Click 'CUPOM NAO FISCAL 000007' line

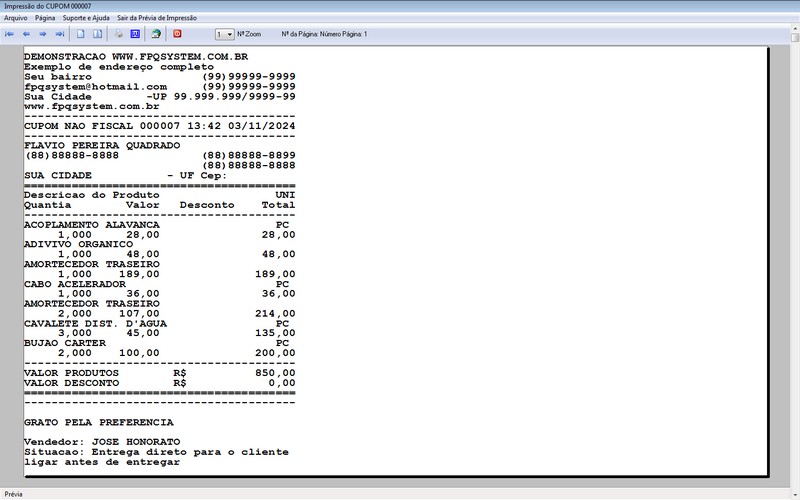pos(102,126)
